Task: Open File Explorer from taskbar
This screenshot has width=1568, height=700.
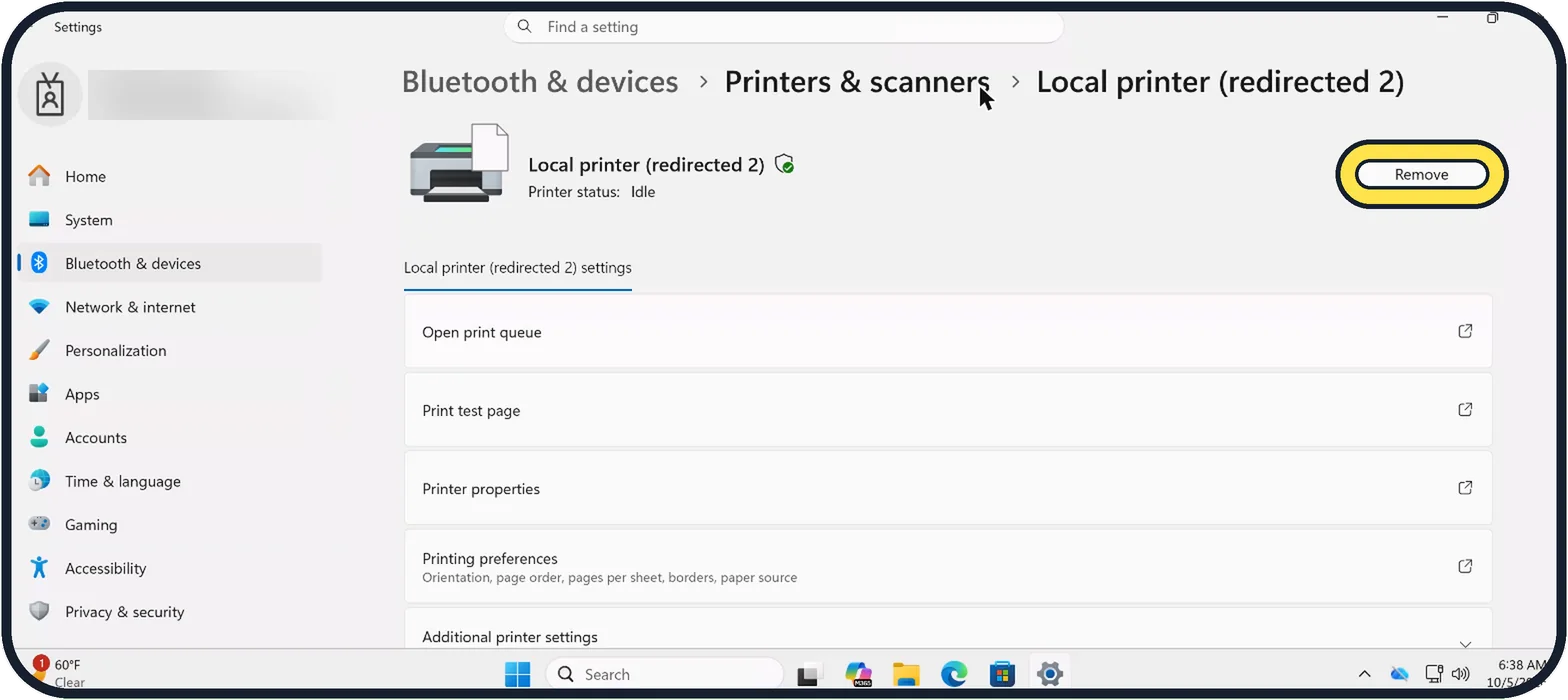Action: tap(906, 674)
